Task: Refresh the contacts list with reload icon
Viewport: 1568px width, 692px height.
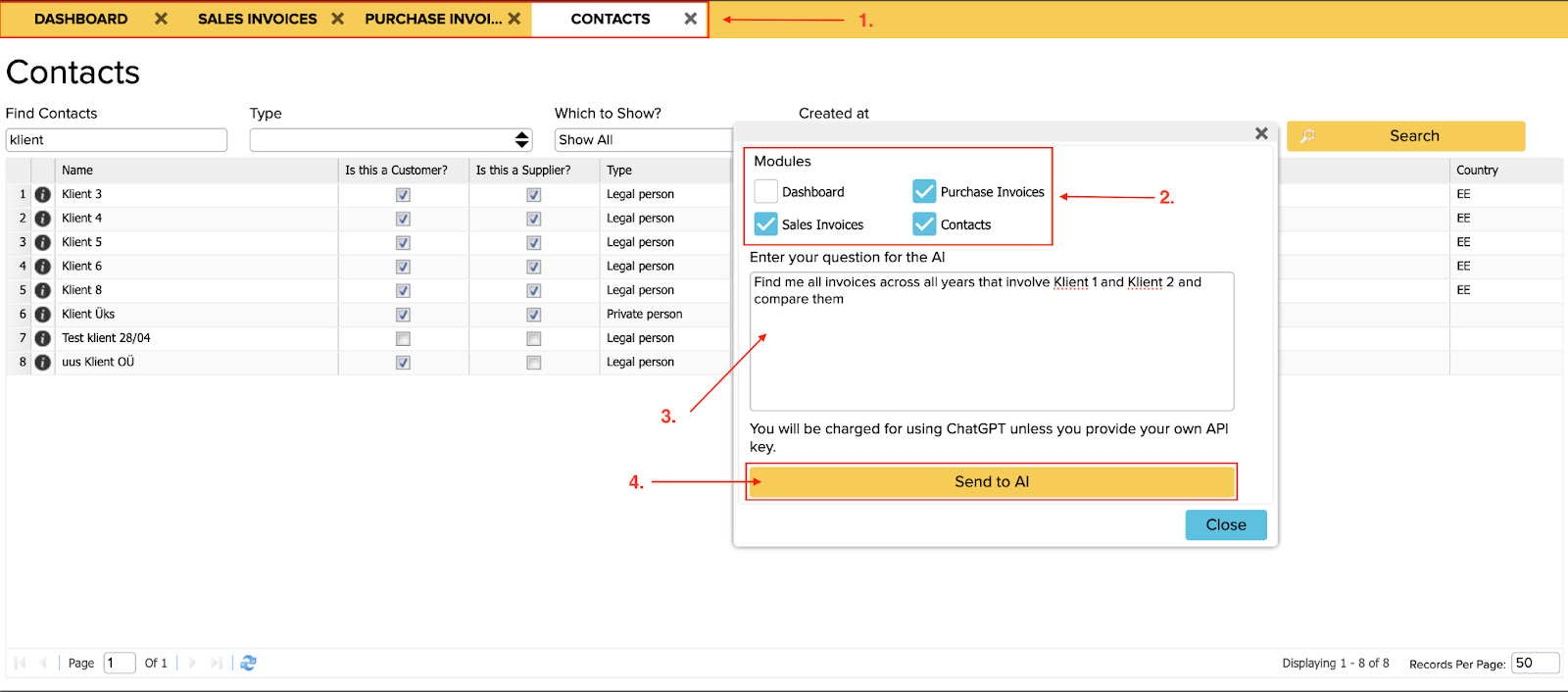Action: [x=249, y=664]
